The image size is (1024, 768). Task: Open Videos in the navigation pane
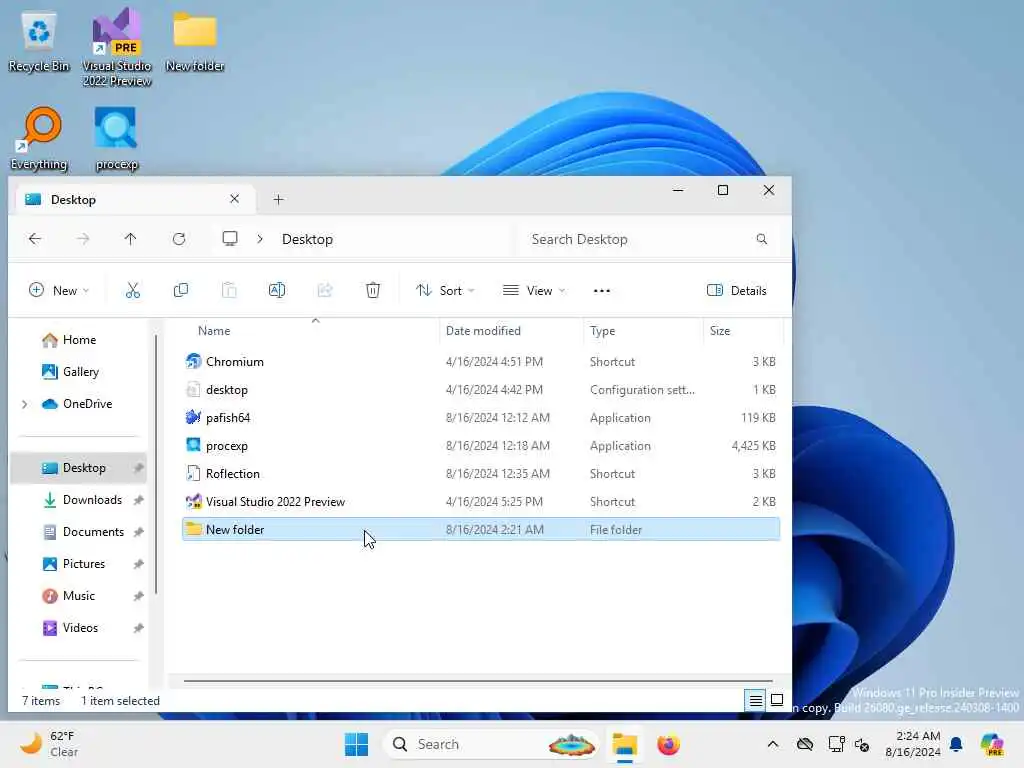[x=78, y=628]
